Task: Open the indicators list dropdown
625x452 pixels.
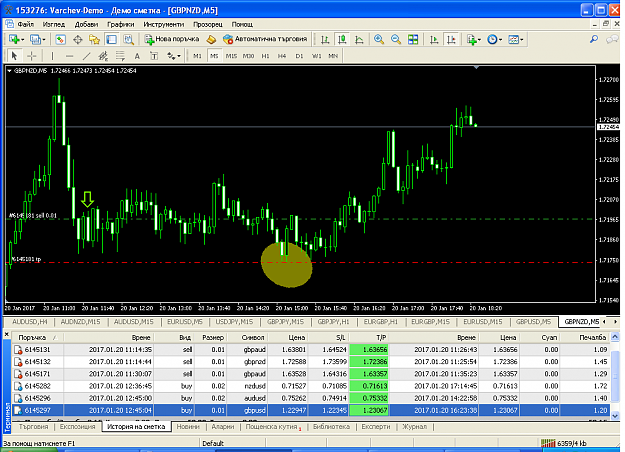Action: pos(474,39)
